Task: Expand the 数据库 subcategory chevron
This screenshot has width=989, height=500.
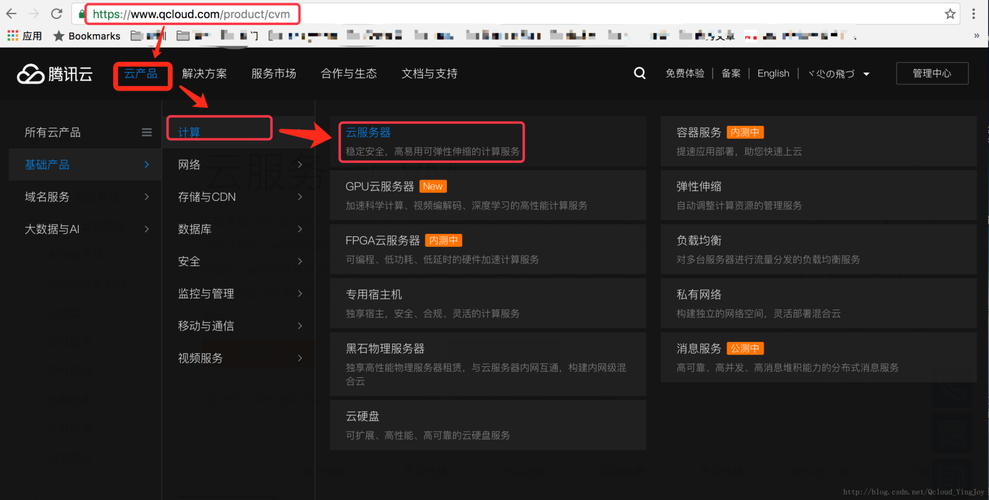Action: click(x=300, y=229)
